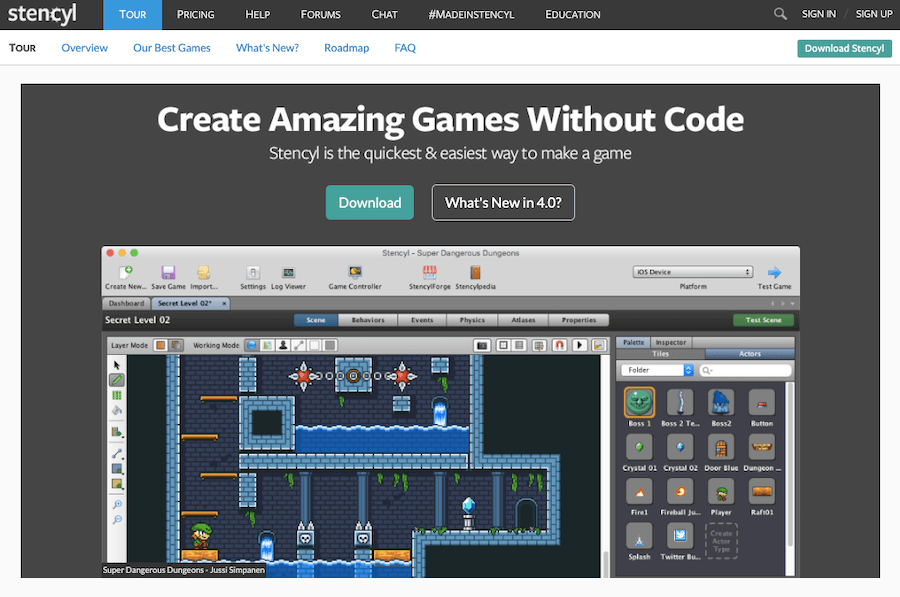
Task: Click the Test Game arrow icon
Action: [774, 272]
